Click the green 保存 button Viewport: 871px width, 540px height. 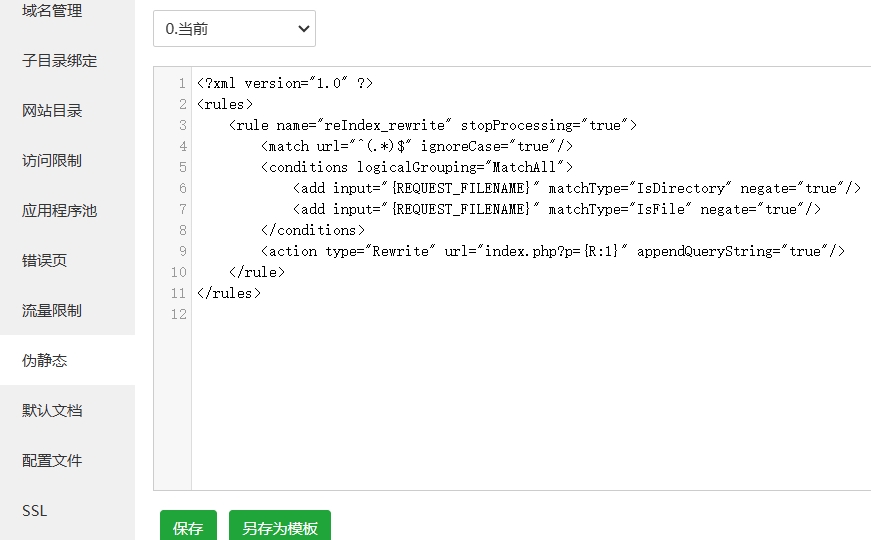click(188, 528)
